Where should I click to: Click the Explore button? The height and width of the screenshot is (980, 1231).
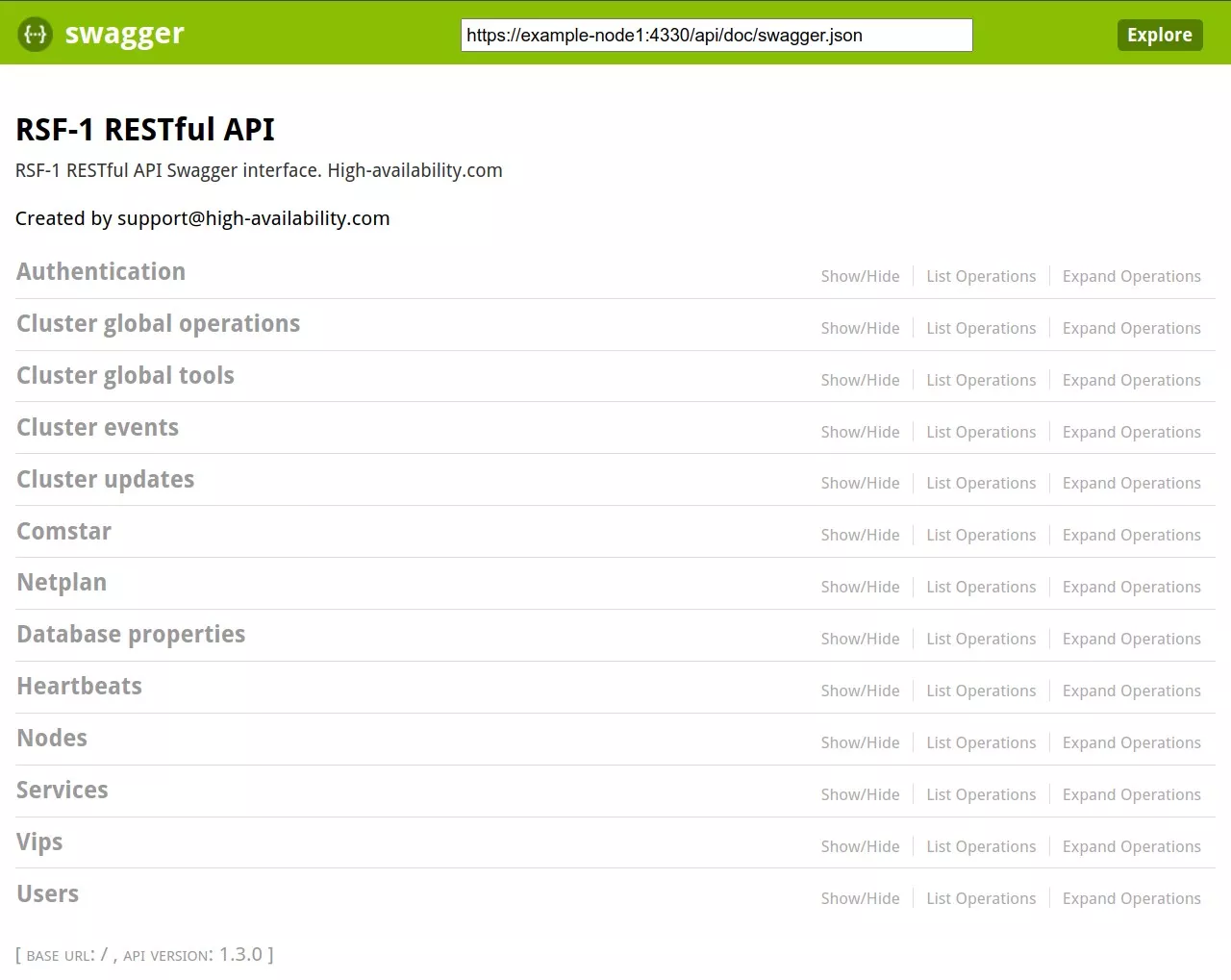(1159, 35)
